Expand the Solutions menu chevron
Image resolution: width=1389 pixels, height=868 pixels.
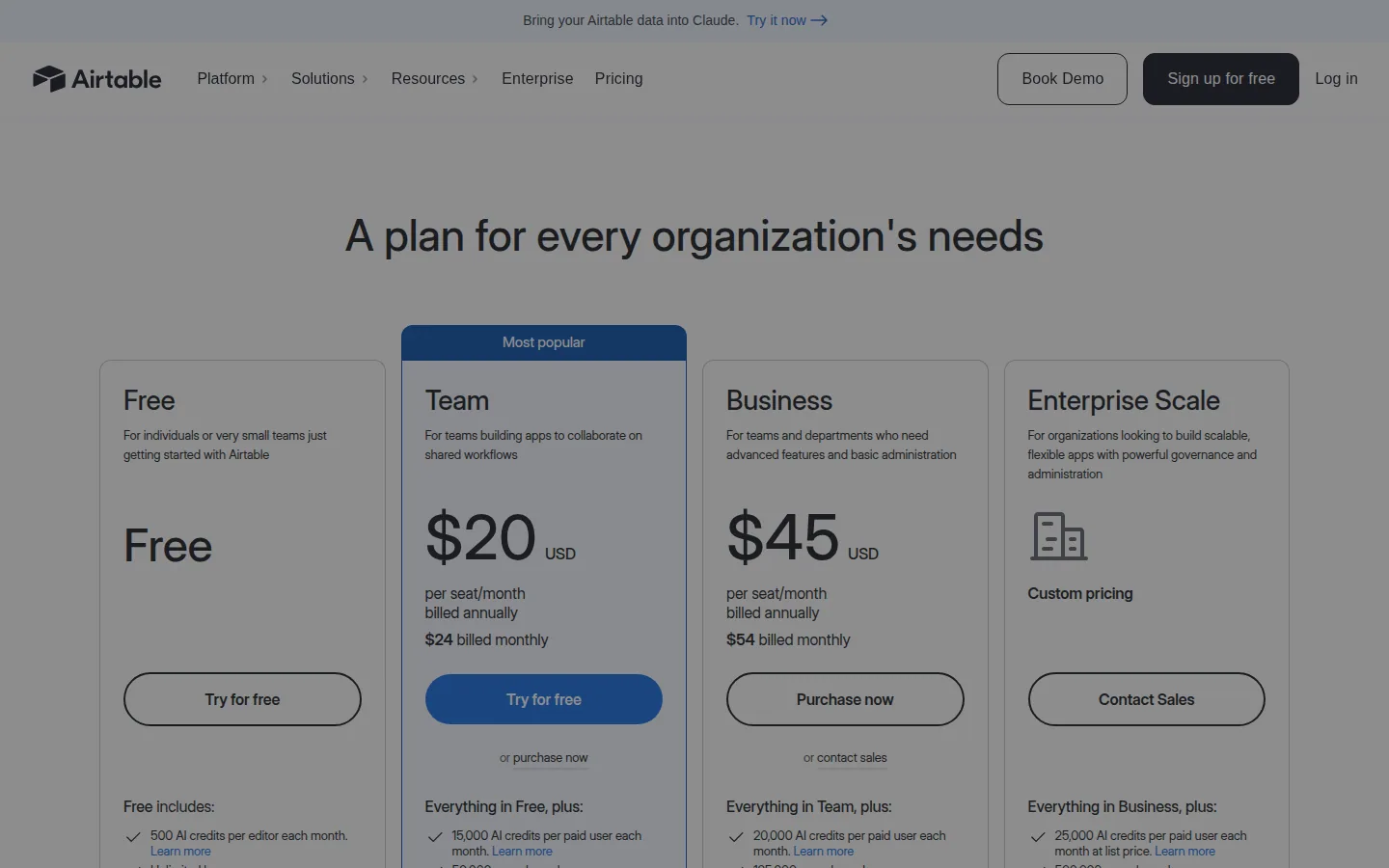(x=365, y=79)
